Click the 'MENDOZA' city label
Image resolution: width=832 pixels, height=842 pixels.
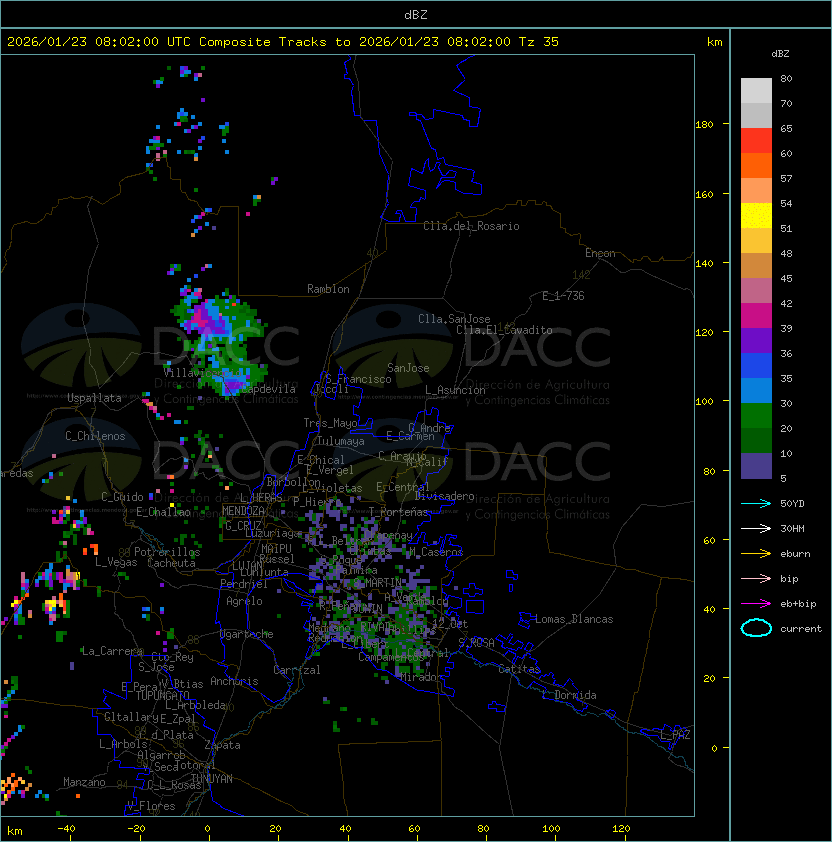click(x=243, y=511)
